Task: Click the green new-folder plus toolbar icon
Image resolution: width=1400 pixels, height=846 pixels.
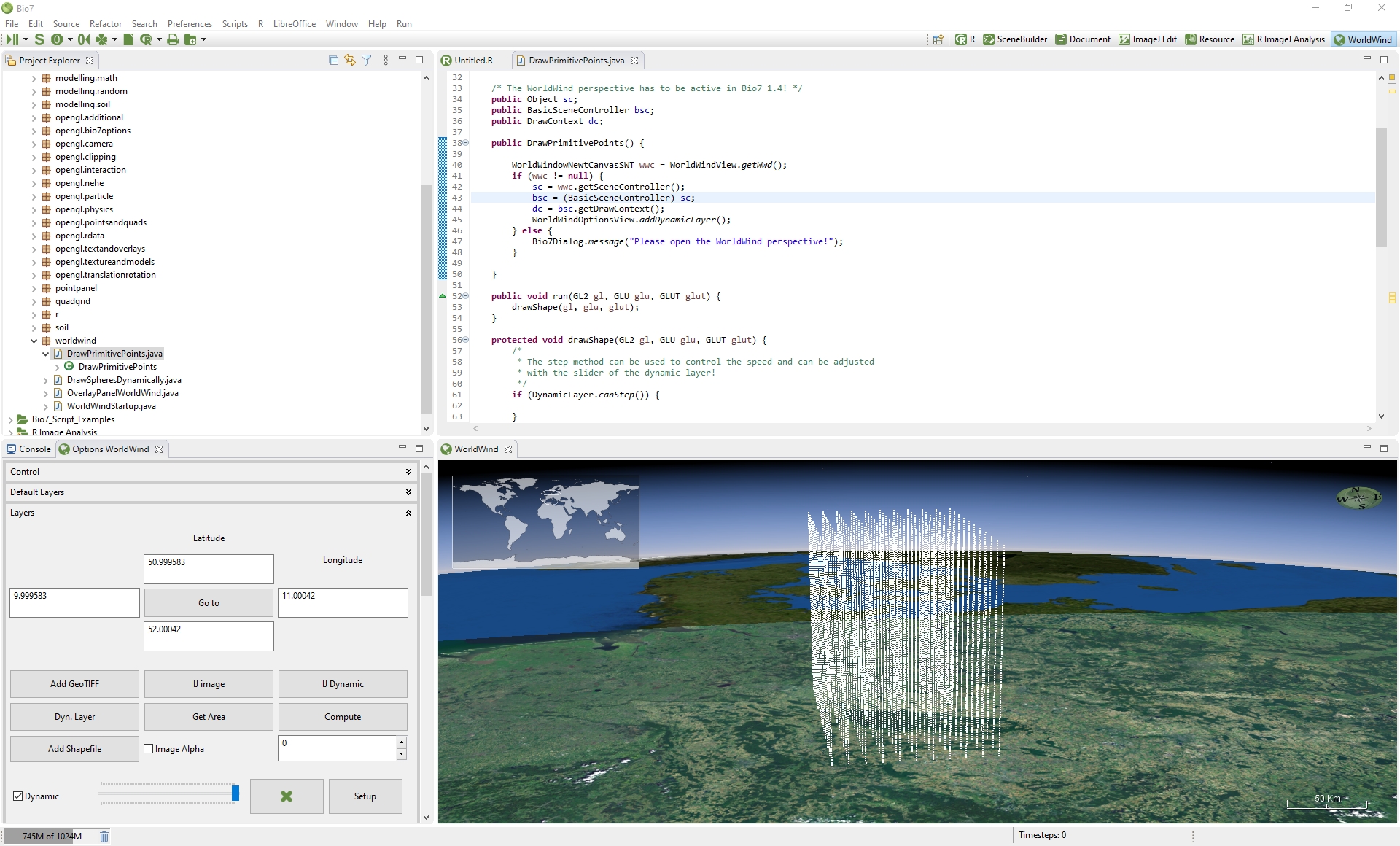Action: point(190,39)
